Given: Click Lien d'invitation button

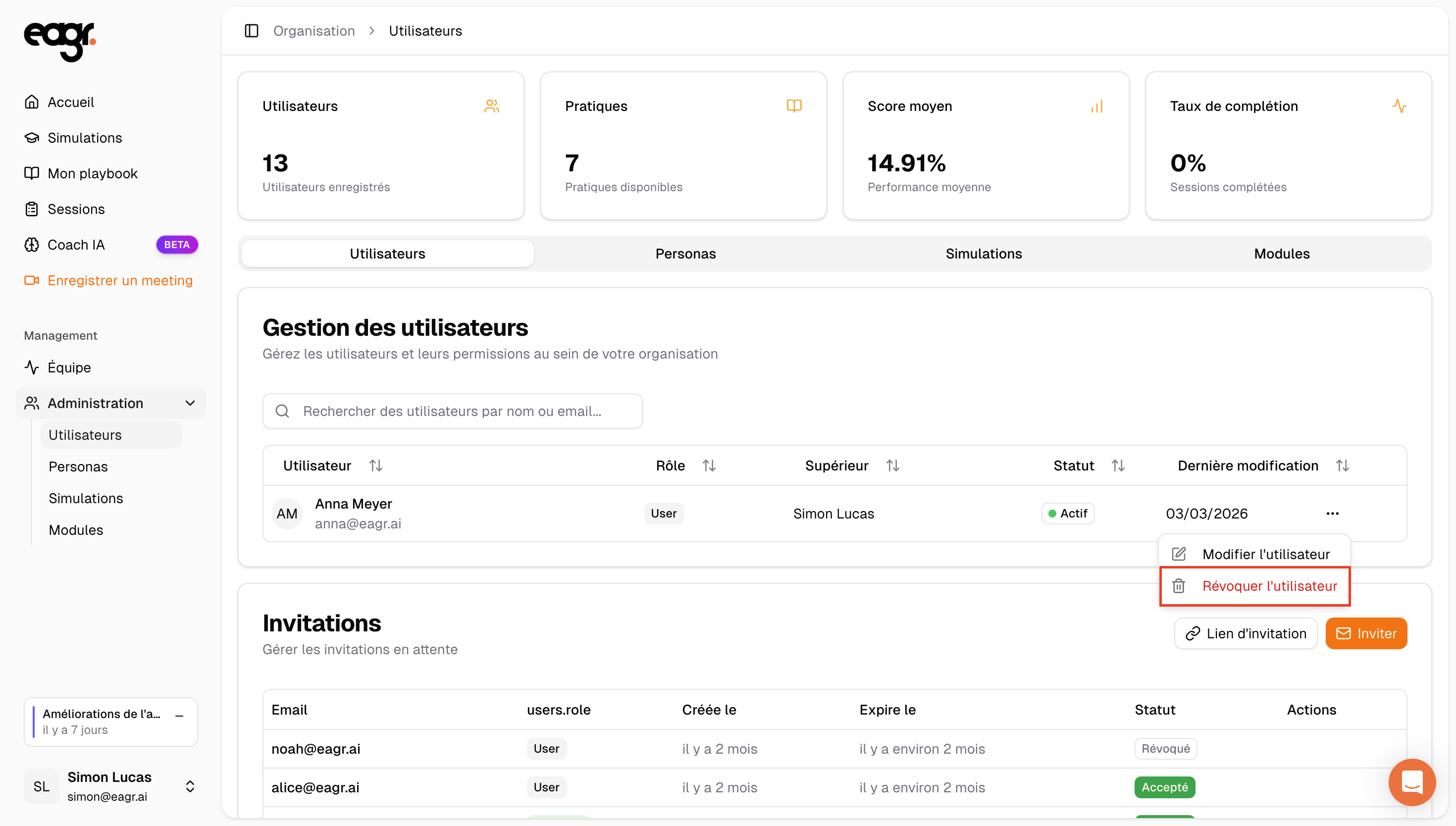Looking at the screenshot, I should 1246,633.
